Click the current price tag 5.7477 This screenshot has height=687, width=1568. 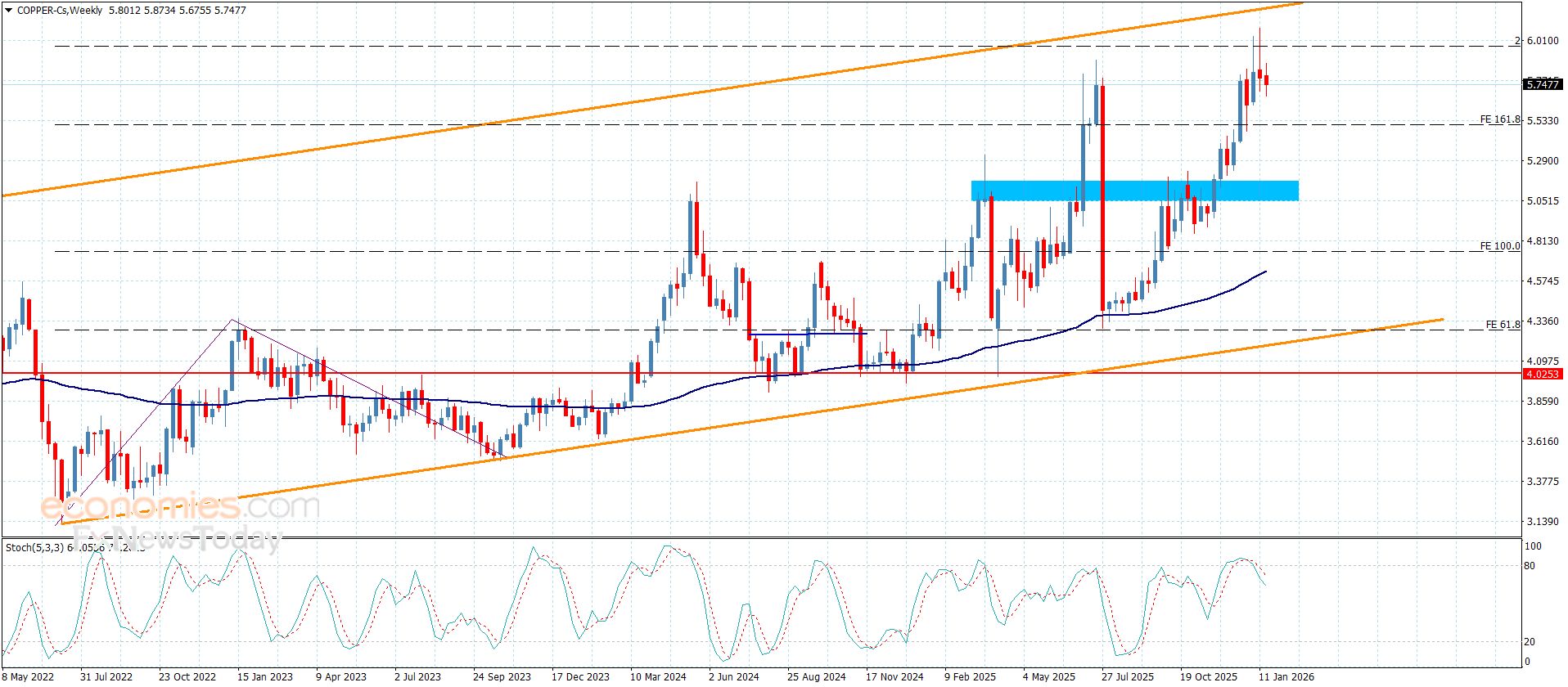pyautogui.click(x=1542, y=84)
